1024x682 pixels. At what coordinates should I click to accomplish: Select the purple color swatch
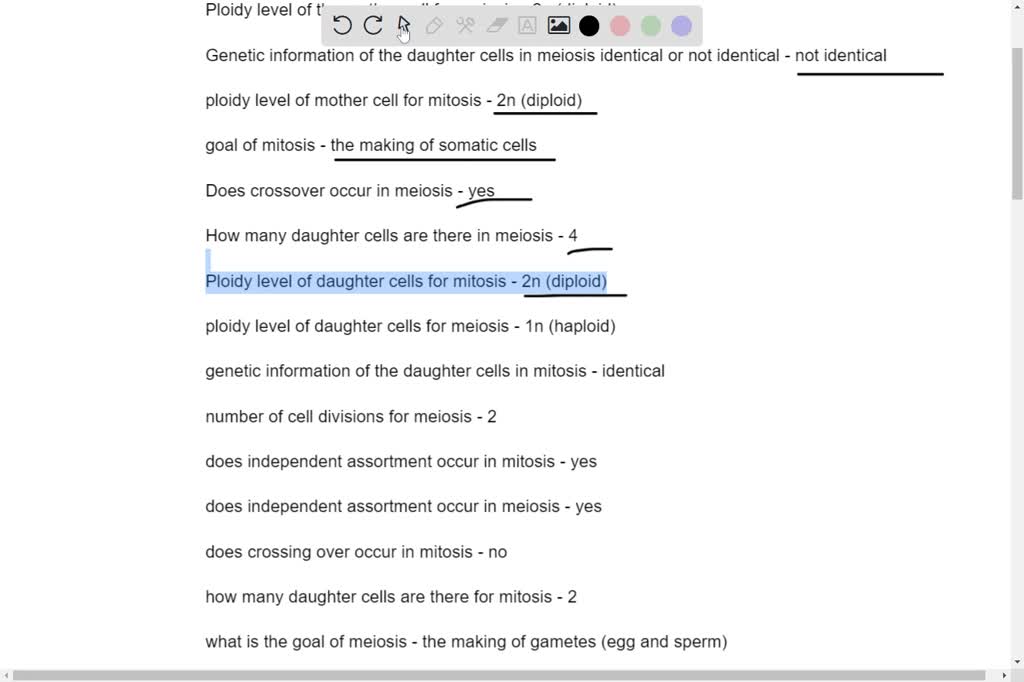click(x=681, y=25)
